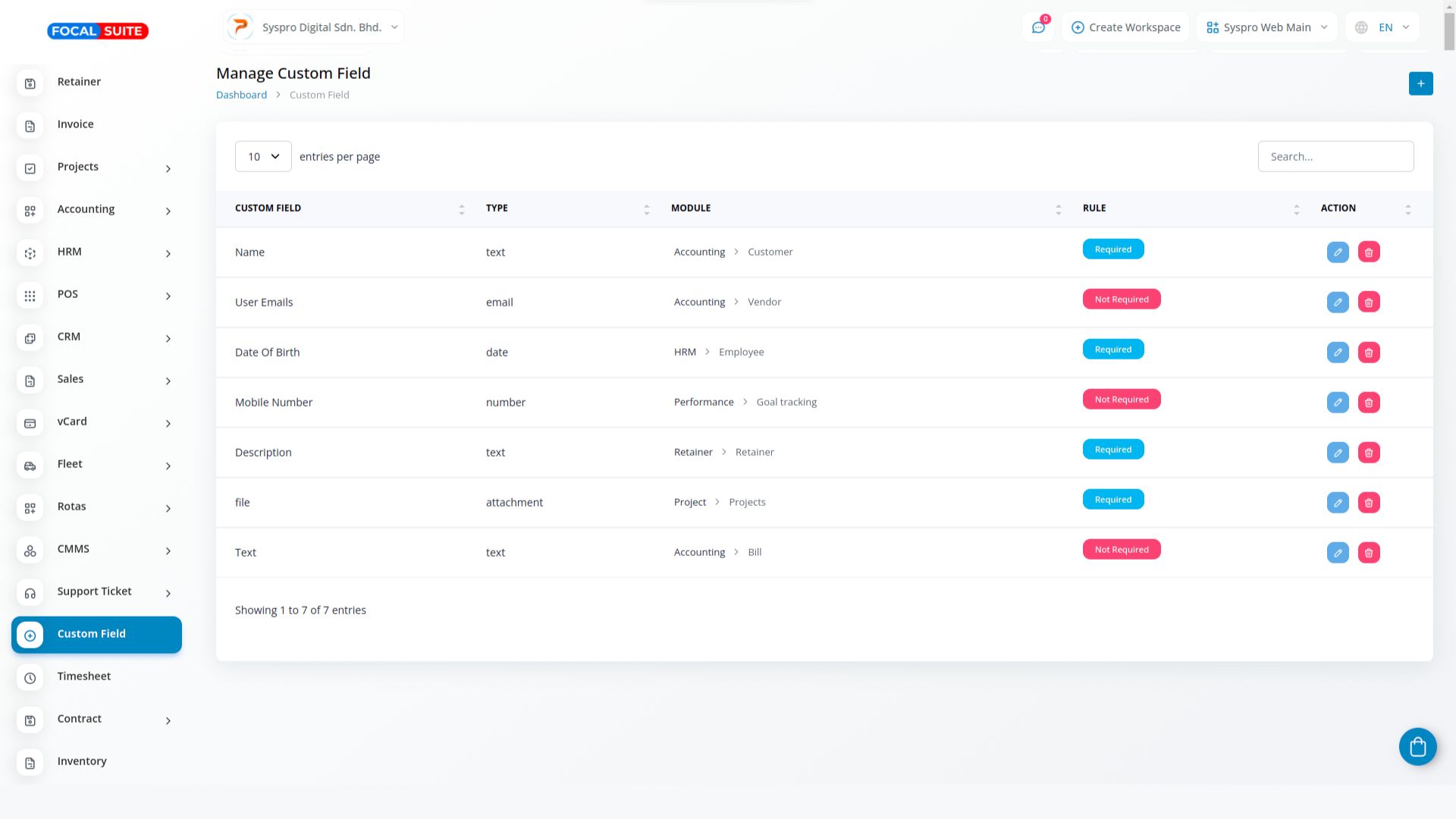The height and width of the screenshot is (819, 1456).
Task: Open the messages chat icon in header
Action: (x=1038, y=27)
